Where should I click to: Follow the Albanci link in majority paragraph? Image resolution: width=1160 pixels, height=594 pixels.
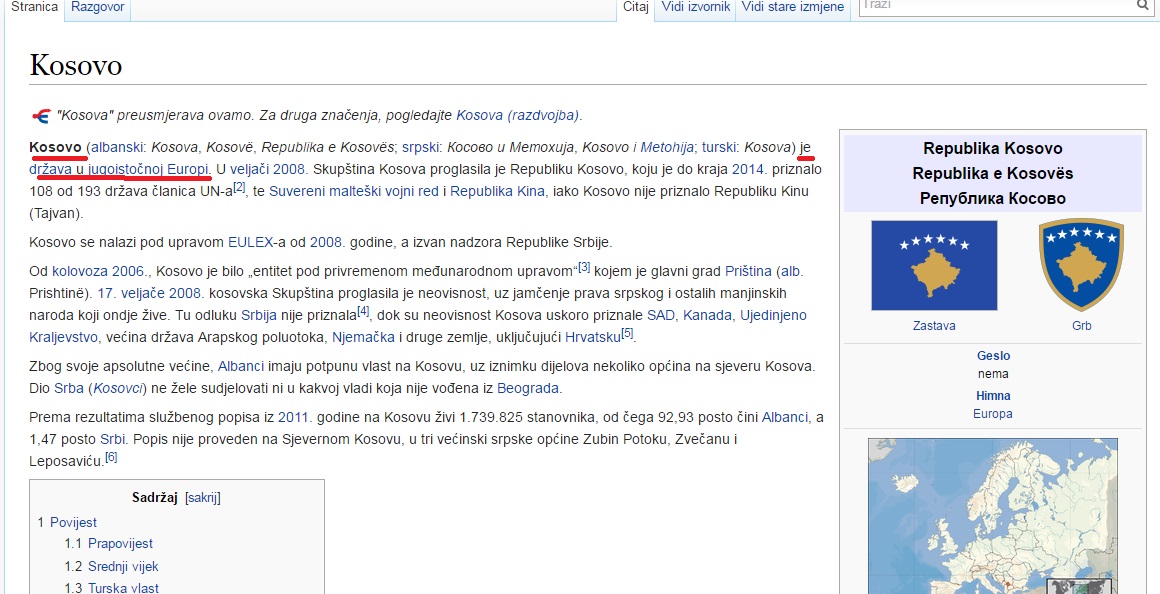[240, 366]
